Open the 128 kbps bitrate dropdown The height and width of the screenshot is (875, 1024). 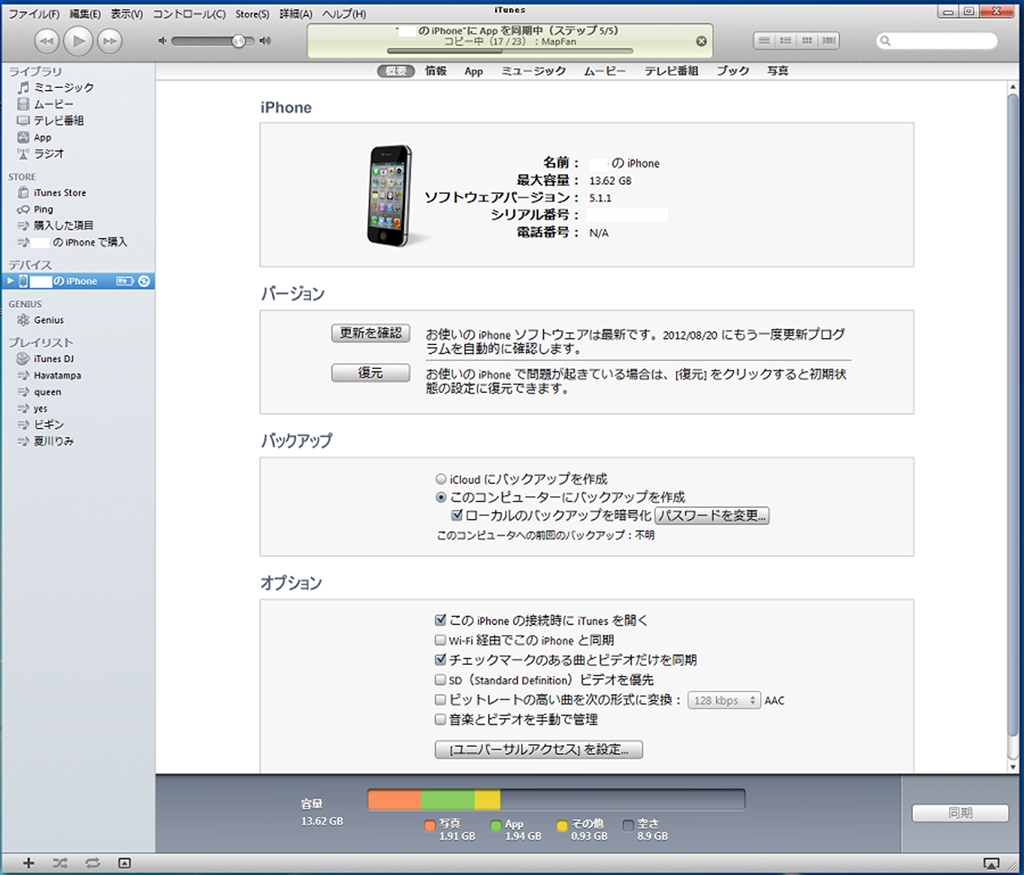(724, 700)
